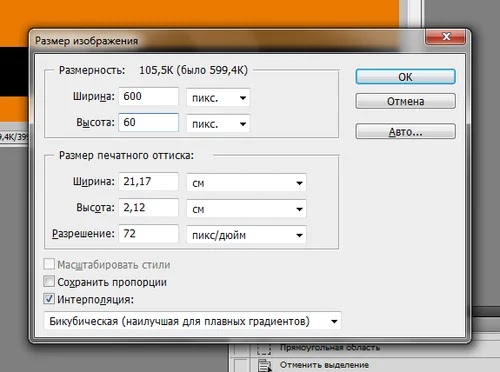Uncheck the Интерполяция checkbox

(49, 299)
